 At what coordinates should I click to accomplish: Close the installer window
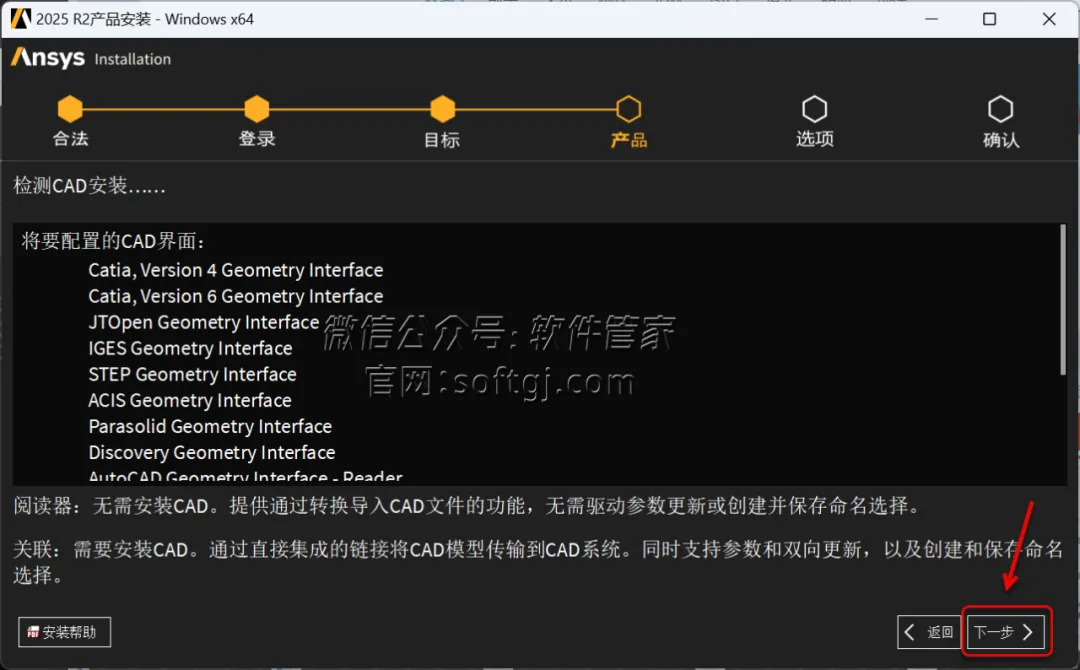click(x=1048, y=19)
